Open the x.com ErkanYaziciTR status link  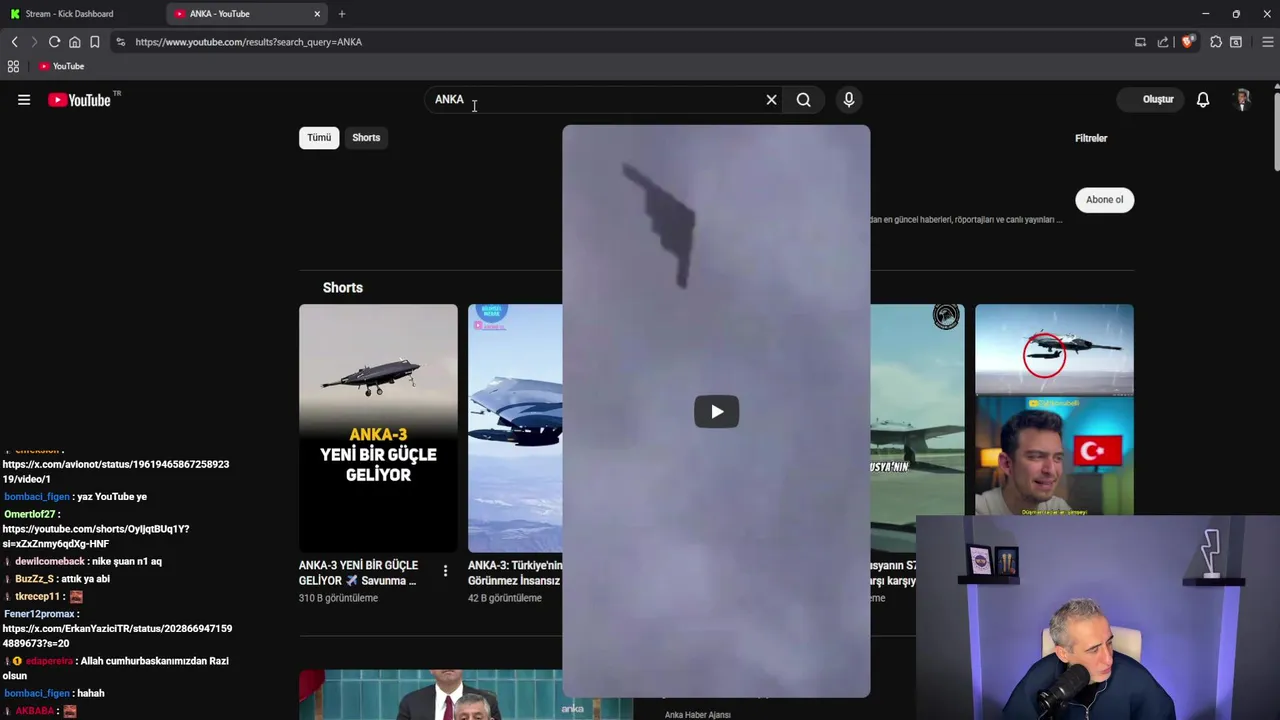coord(117,636)
